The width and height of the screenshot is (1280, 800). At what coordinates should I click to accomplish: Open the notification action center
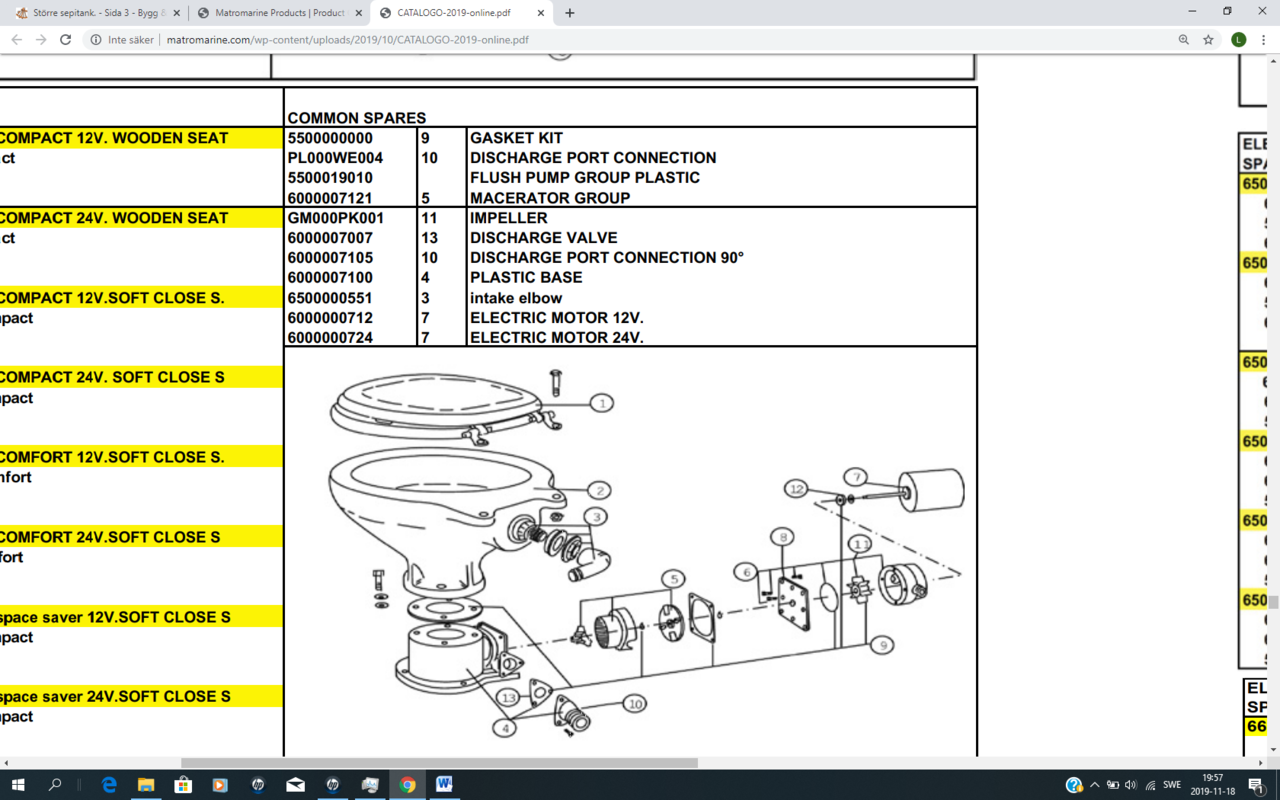point(1256,785)
